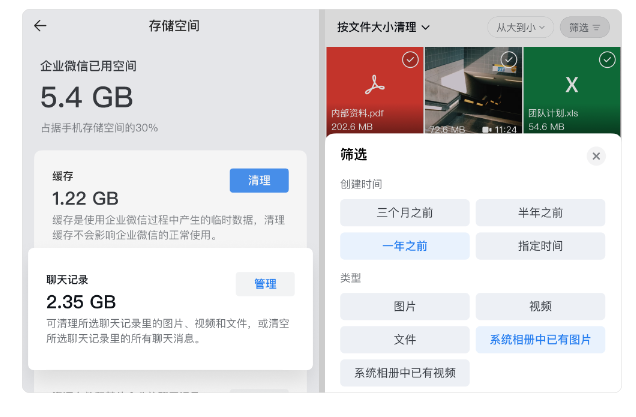This screenshot has height=417, width=636.
Task: Deselect the 一年之前 filter option
Action: (x=404, y=246)
